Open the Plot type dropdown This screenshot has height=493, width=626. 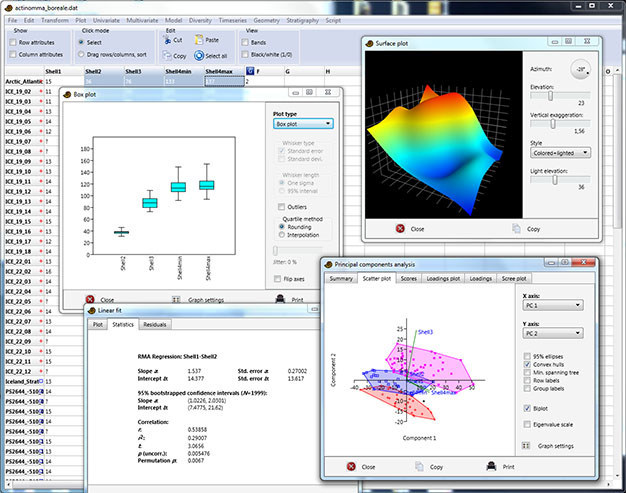(x=303, y=124)
